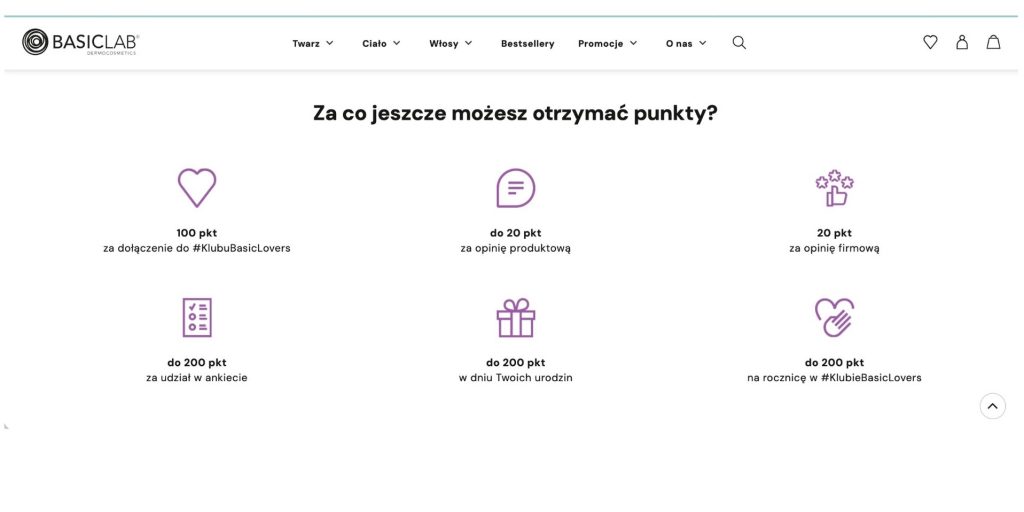Open the search magnifier icon

tap(739, 43)
